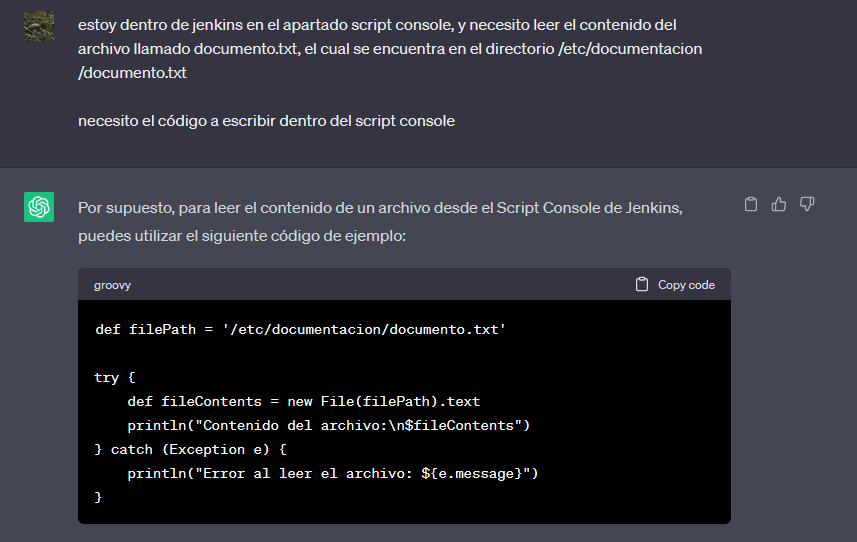Click the user message about documento.txt

390,49
